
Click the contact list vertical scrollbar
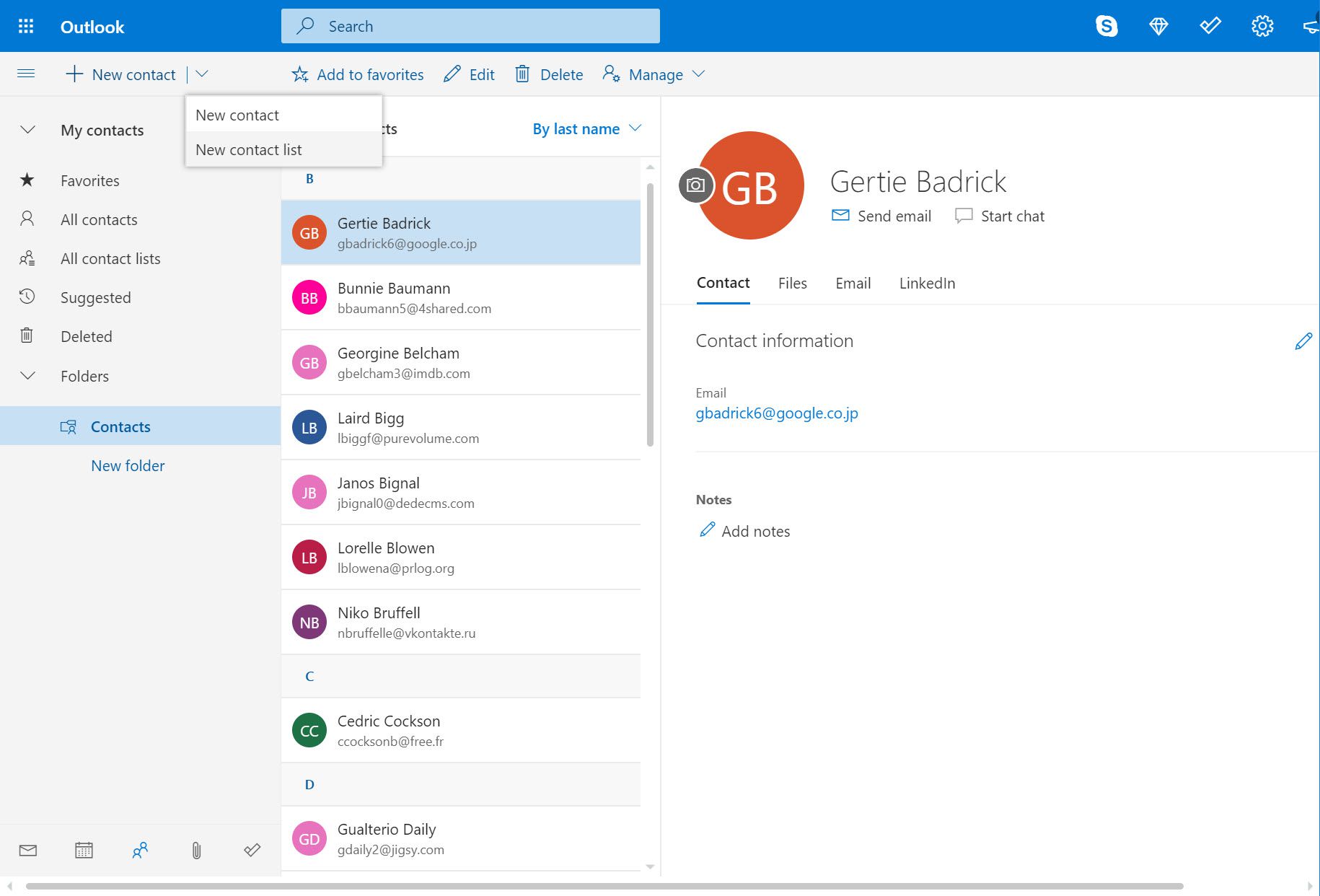point(650,314)
